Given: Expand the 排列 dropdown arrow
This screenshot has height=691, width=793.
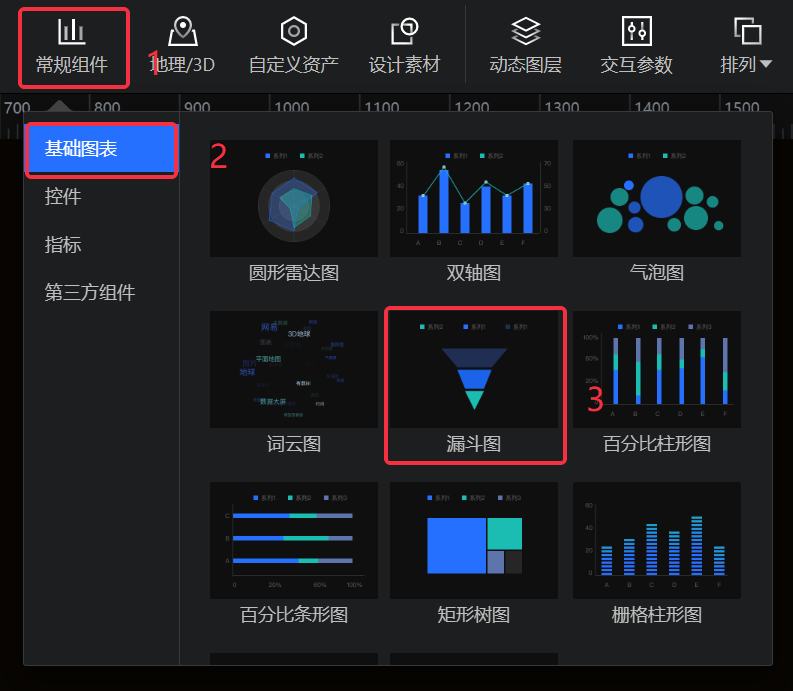Looking at the screenshot, I should (x=766, y=65).
